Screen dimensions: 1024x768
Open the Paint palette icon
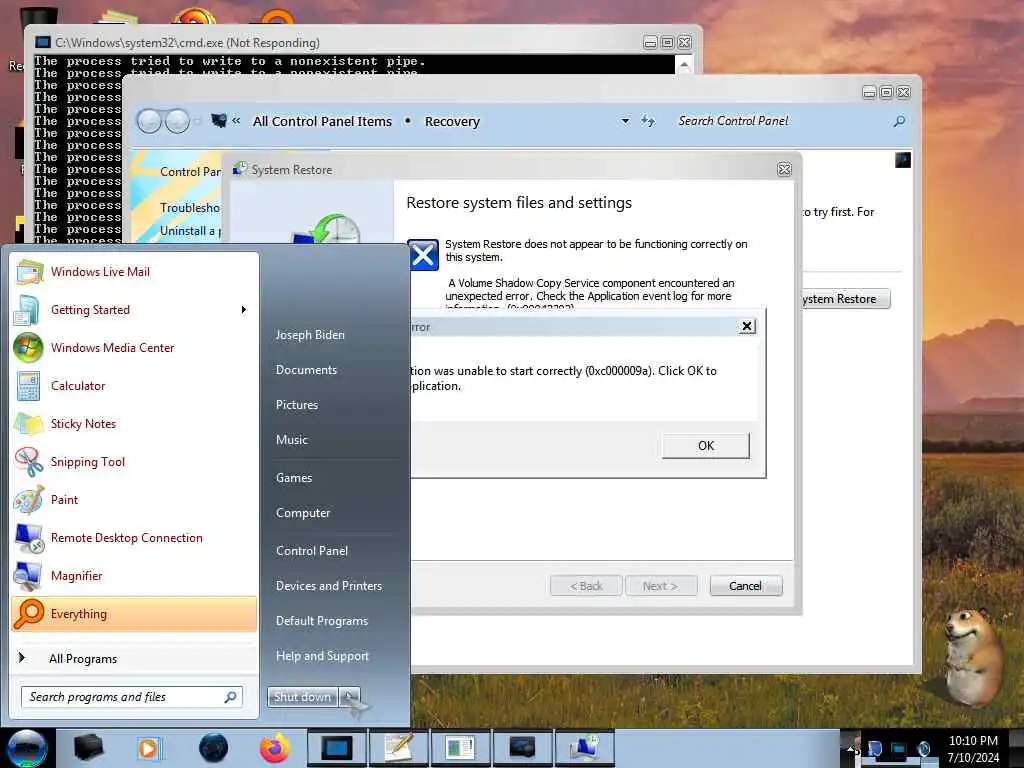[28, 500]
